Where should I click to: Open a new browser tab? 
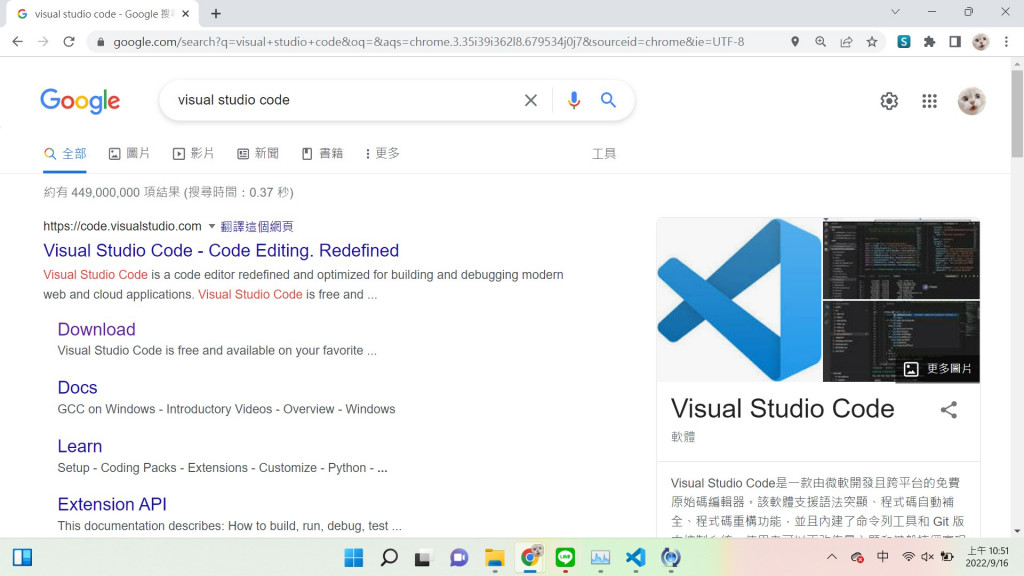[216, 13]
